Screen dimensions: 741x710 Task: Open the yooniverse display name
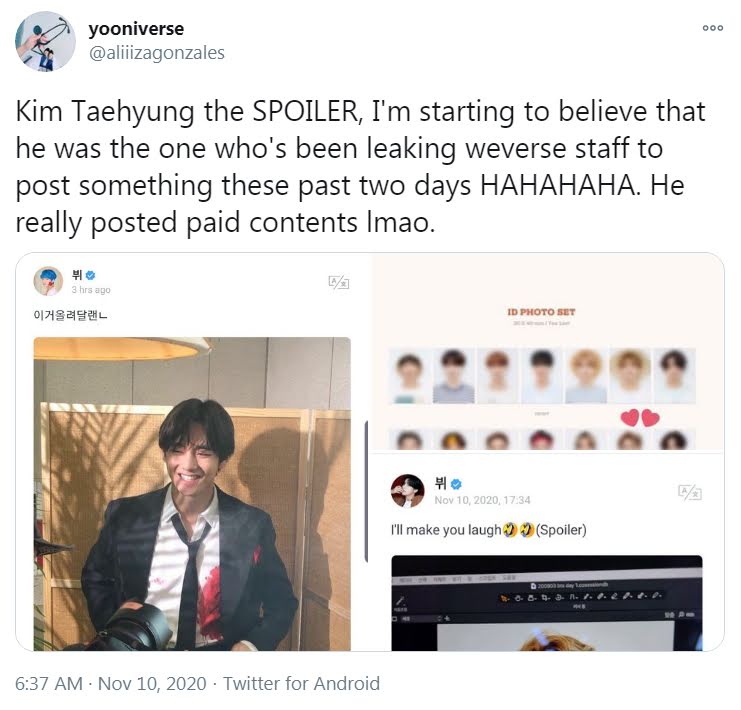136,29
